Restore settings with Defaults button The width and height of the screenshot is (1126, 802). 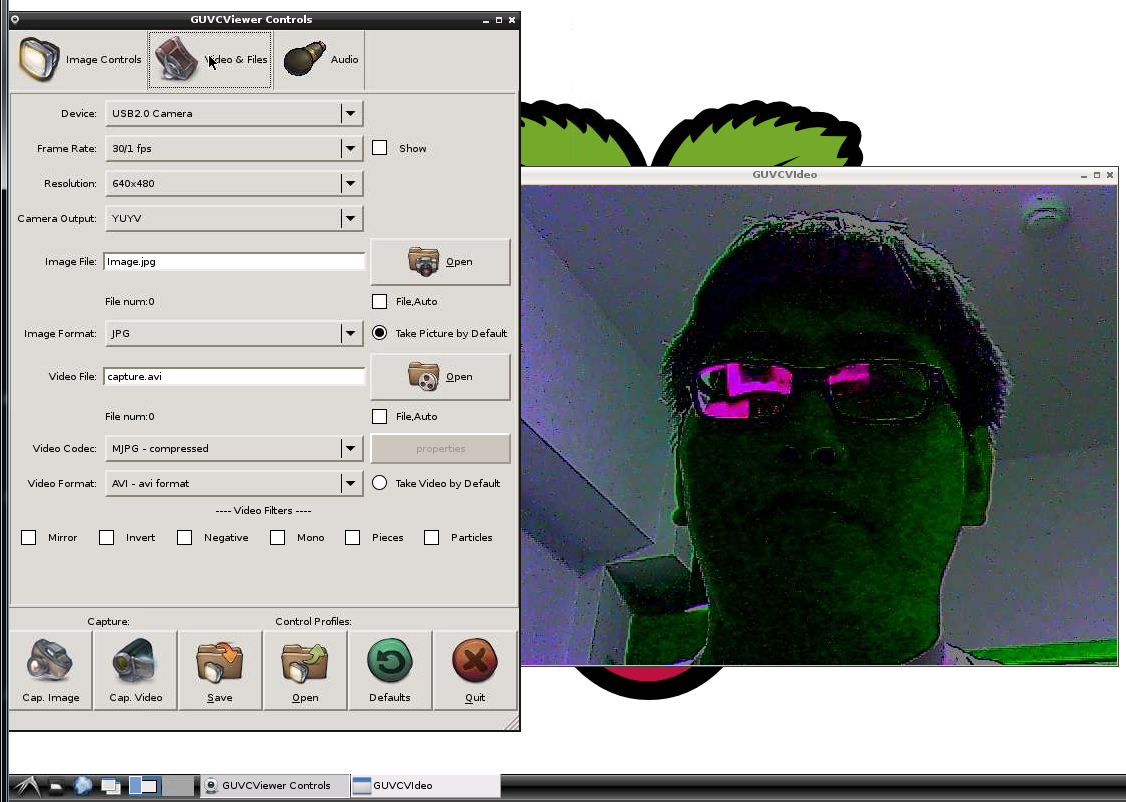tap(389, 670)
